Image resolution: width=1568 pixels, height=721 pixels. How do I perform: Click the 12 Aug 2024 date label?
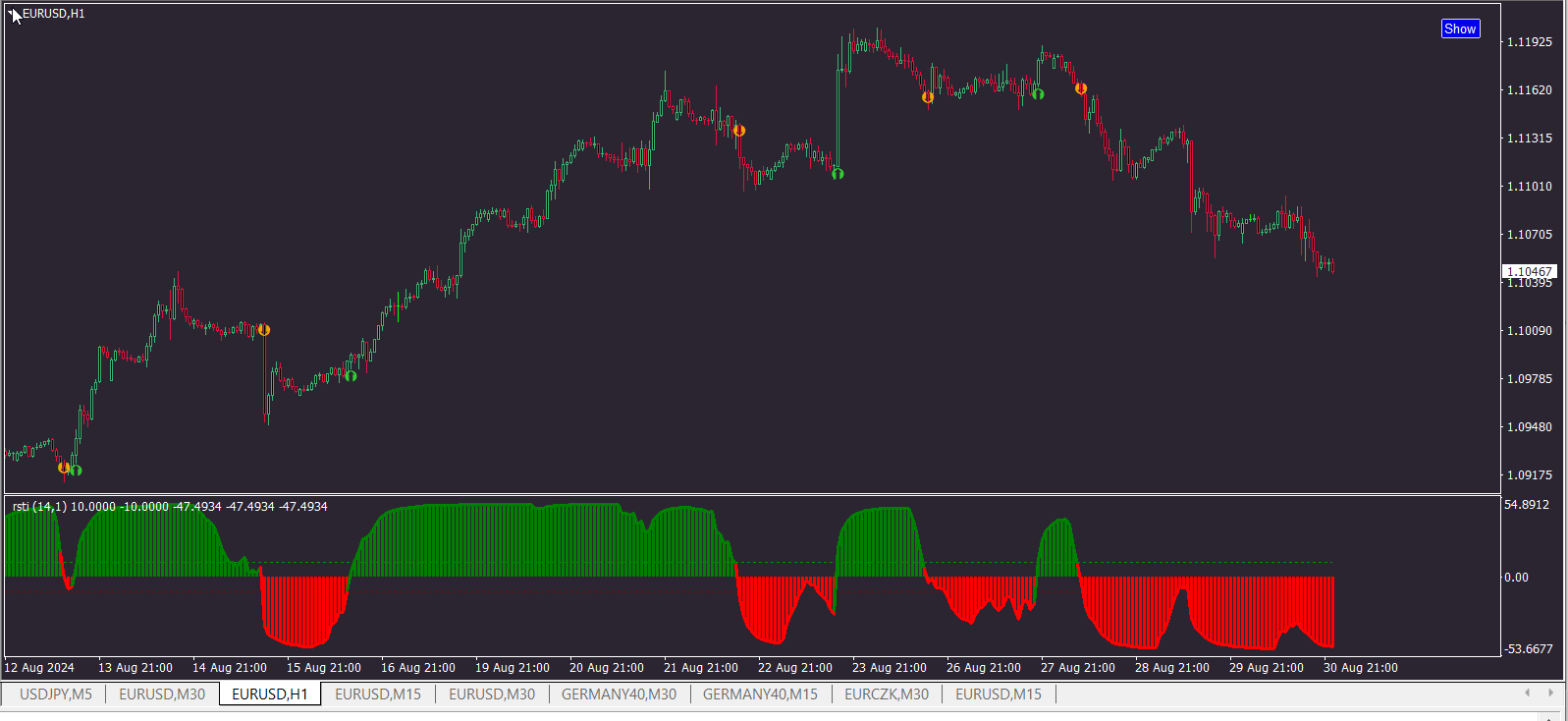(x=39, y=668)
